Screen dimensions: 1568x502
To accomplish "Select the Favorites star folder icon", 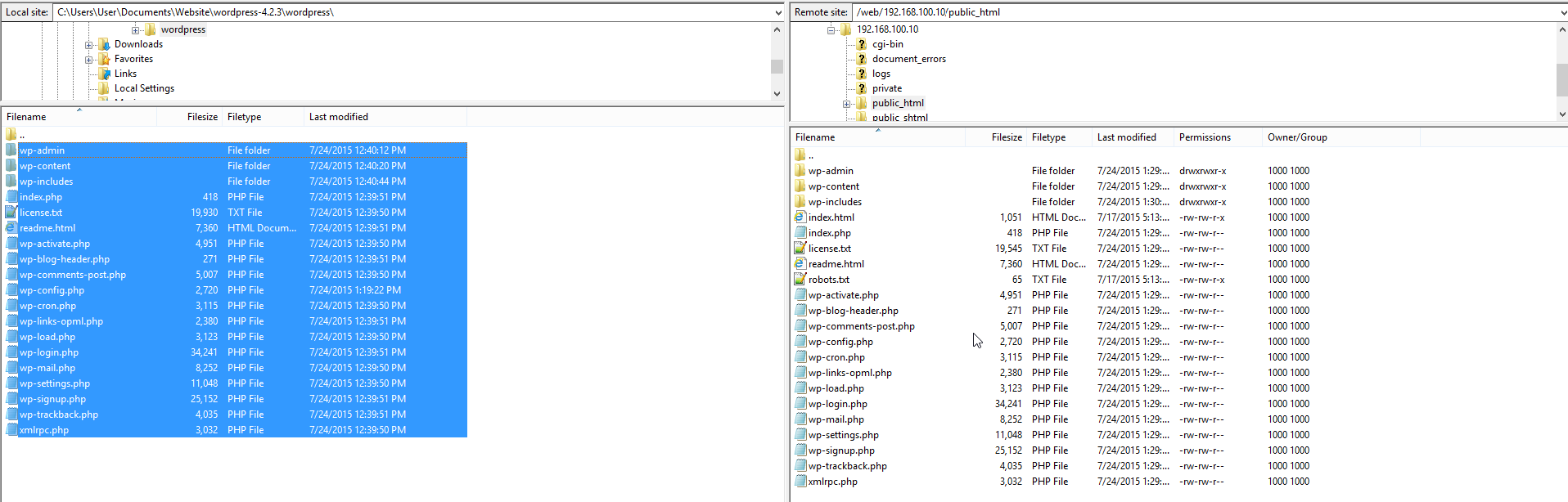I will pos(104,59).
